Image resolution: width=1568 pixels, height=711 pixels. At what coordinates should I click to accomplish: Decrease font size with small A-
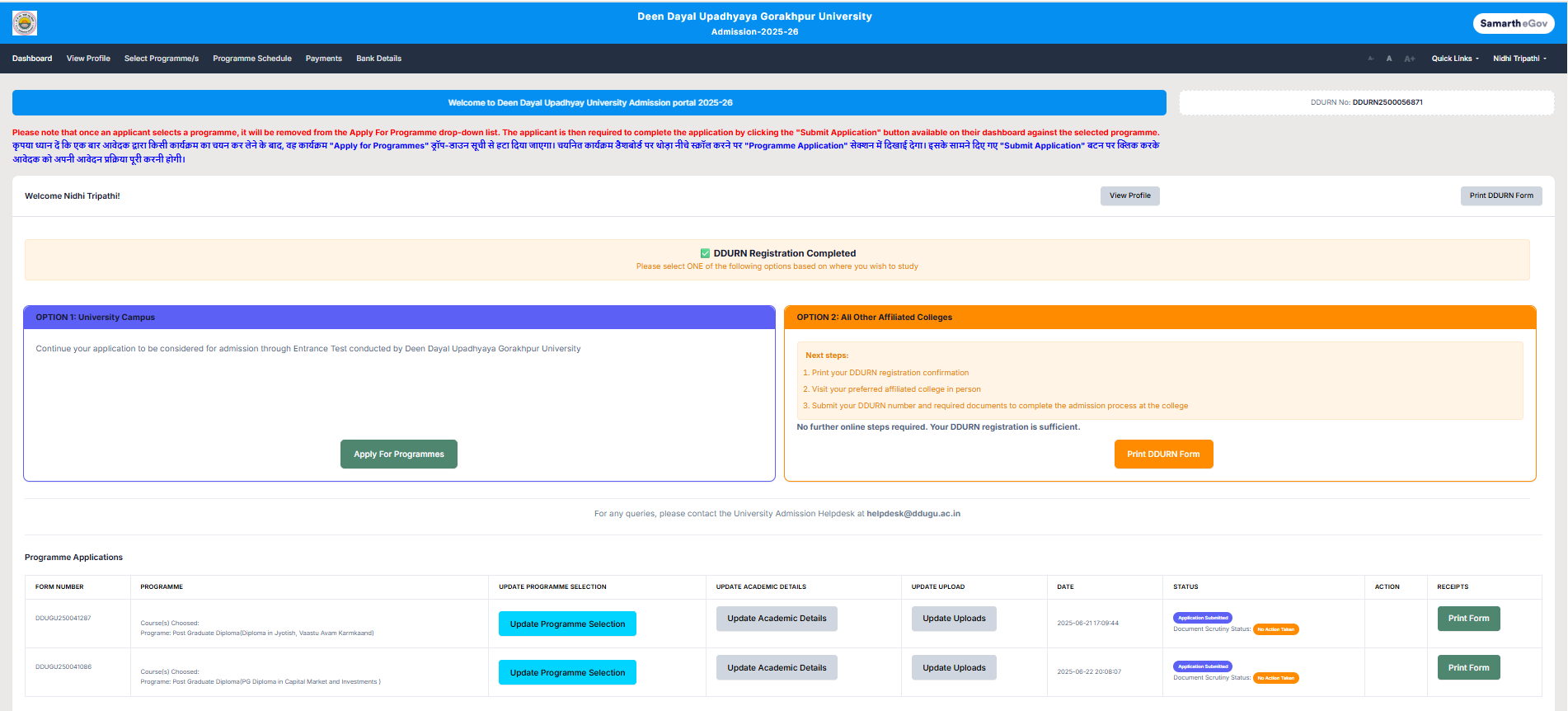1371,59
